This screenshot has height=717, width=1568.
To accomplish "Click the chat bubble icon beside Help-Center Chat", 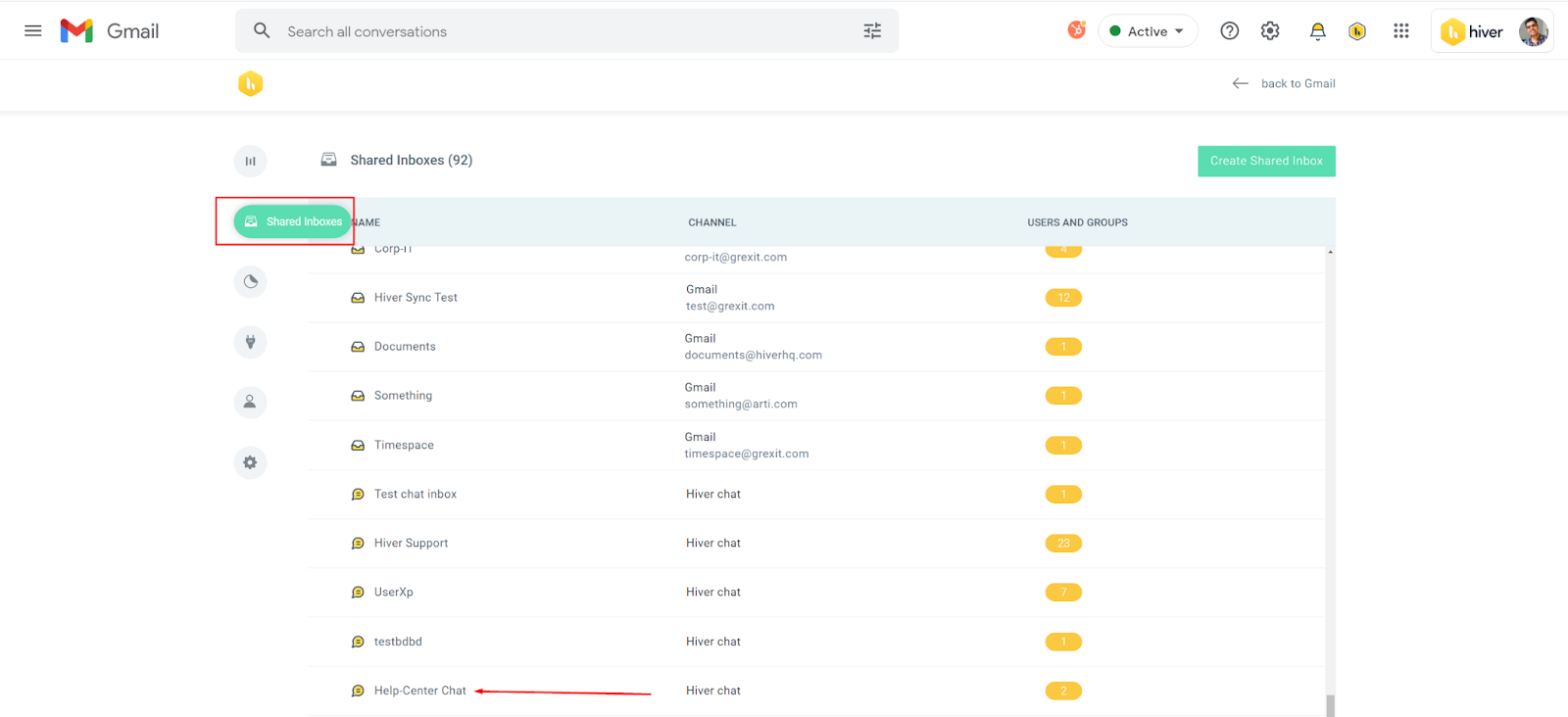I will [x=358, y=691].
